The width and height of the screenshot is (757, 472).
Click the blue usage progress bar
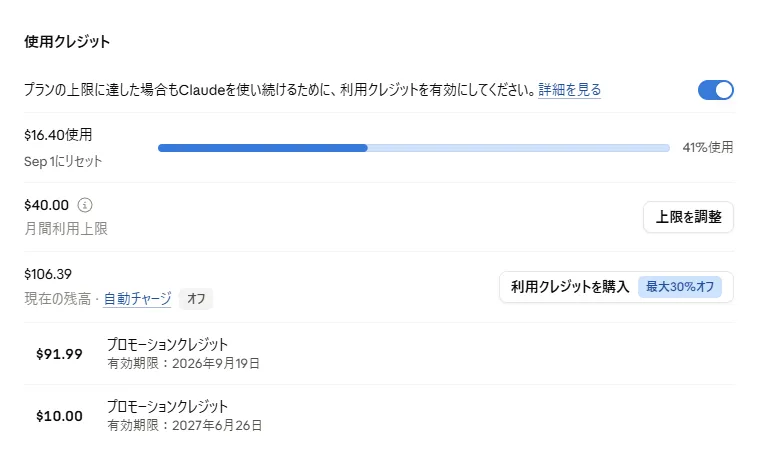414,148
